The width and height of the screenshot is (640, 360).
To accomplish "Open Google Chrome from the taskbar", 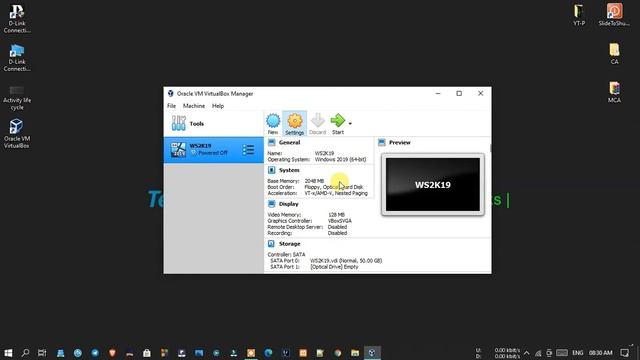I will coord(338,353).
